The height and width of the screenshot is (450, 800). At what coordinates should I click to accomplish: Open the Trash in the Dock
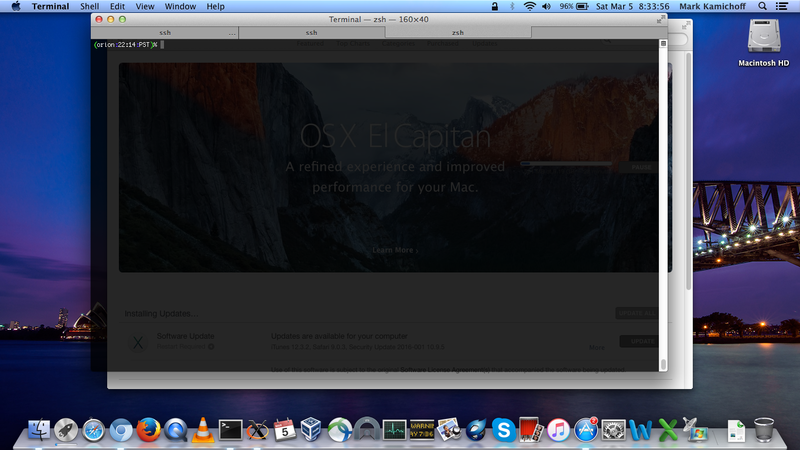764,430
